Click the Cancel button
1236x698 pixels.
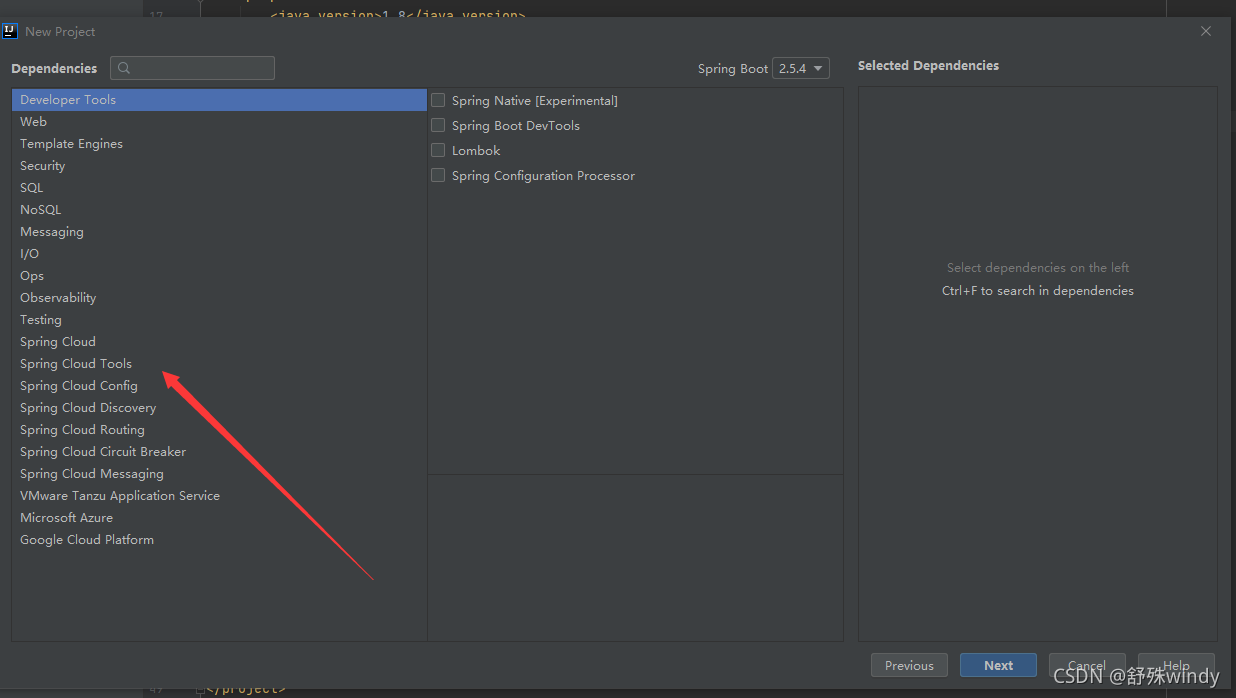[x=1087, y=665]
